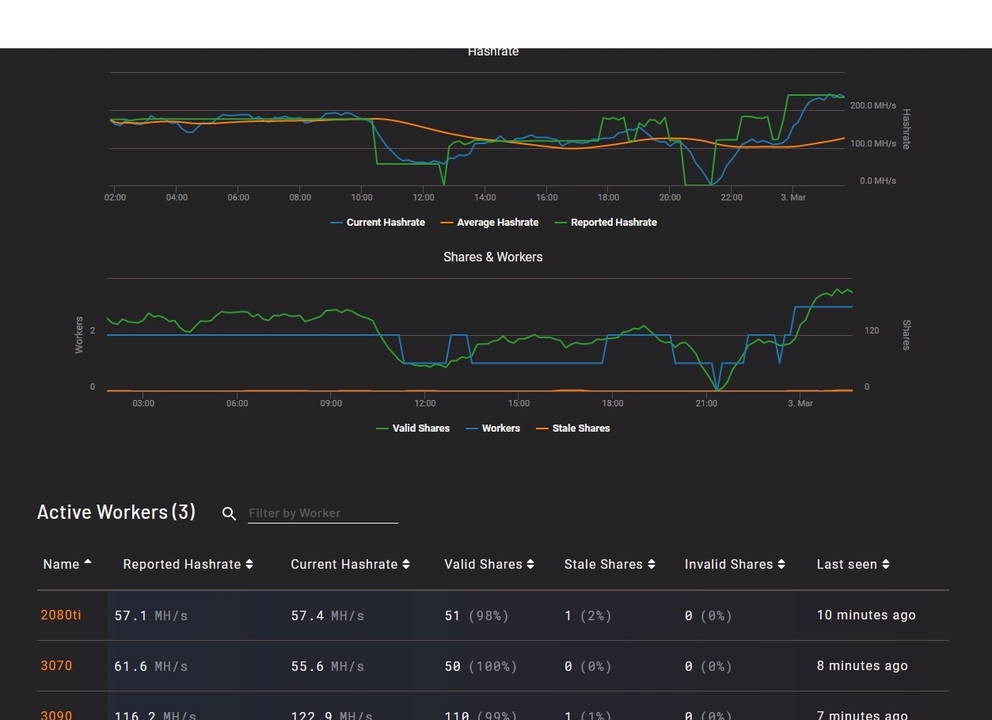
Task: Toggle Current Hashrate series in legend
Action: tap(378, 223)
